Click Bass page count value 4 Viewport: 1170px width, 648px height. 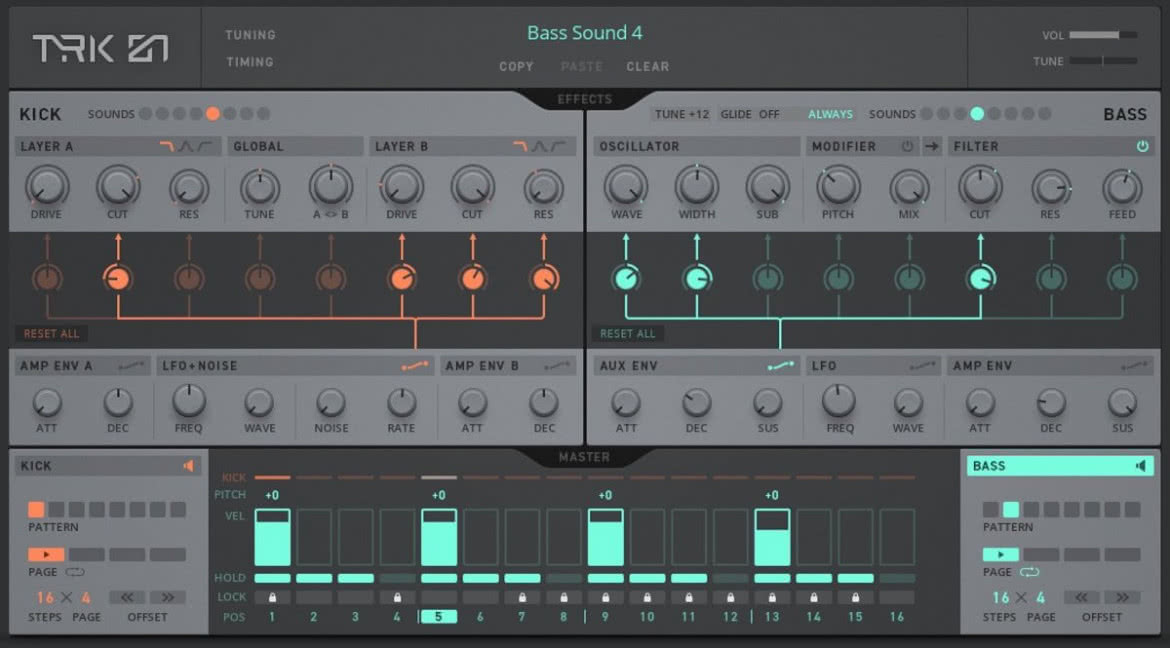(x=1040, y=598)
